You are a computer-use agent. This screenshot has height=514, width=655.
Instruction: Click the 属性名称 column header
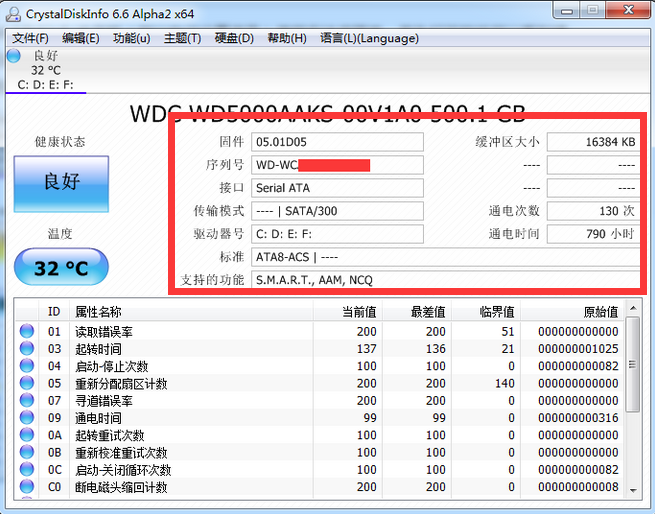[x=191, y=312]
